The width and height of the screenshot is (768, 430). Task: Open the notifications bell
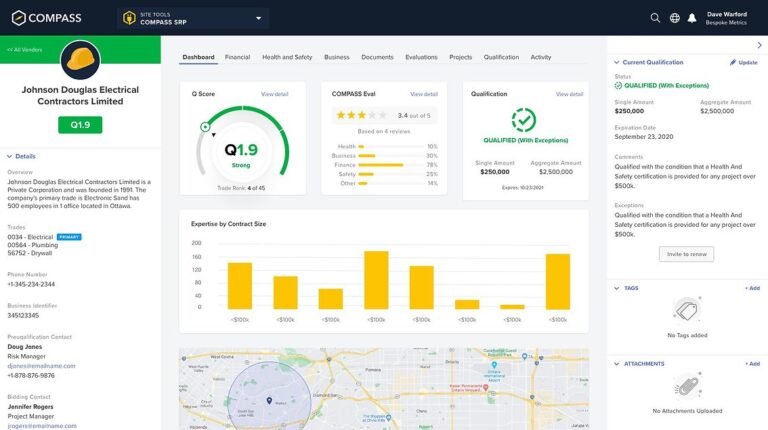click(x=692, y=18)
